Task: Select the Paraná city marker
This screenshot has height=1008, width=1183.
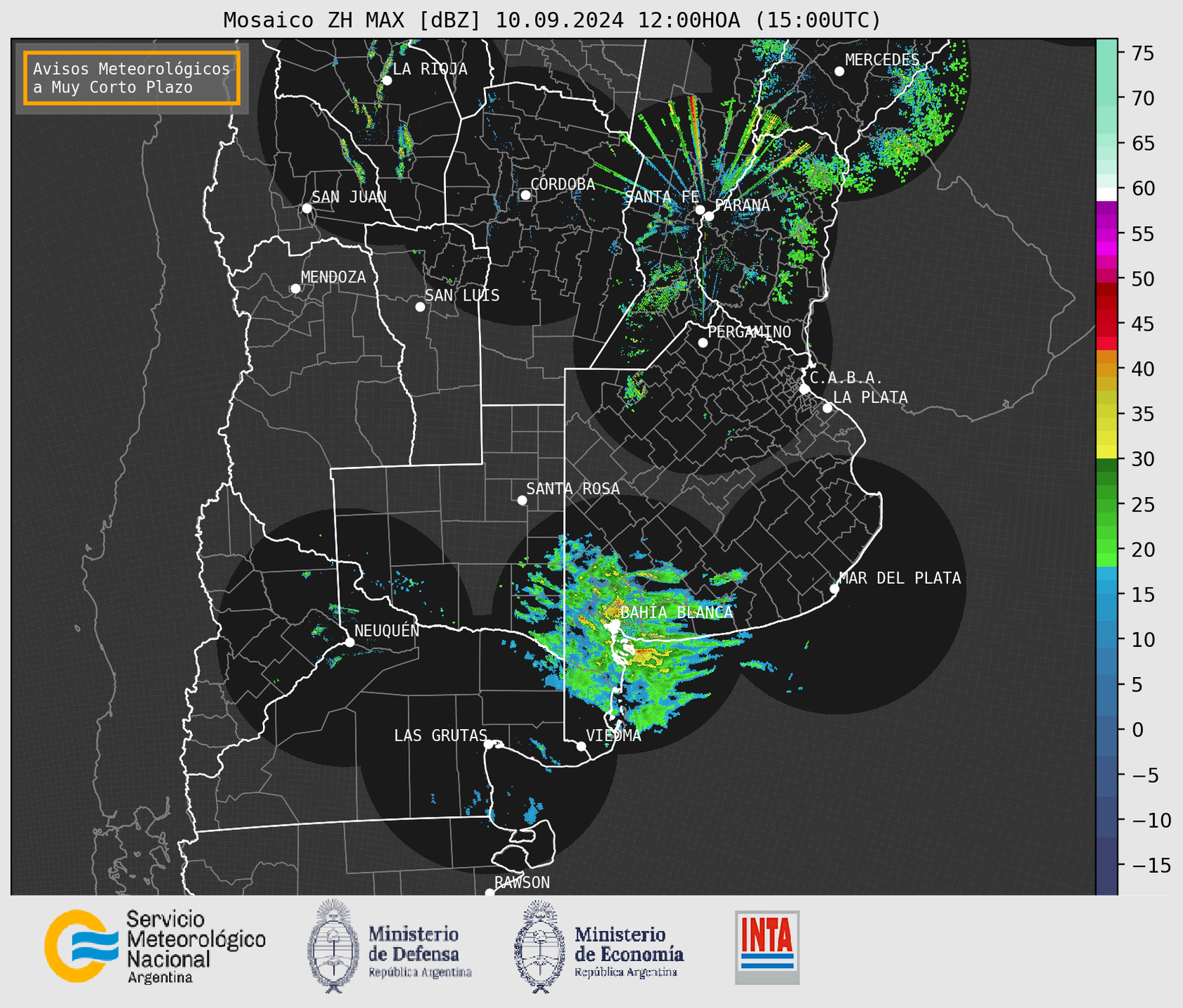Action: tap(709, 216)
